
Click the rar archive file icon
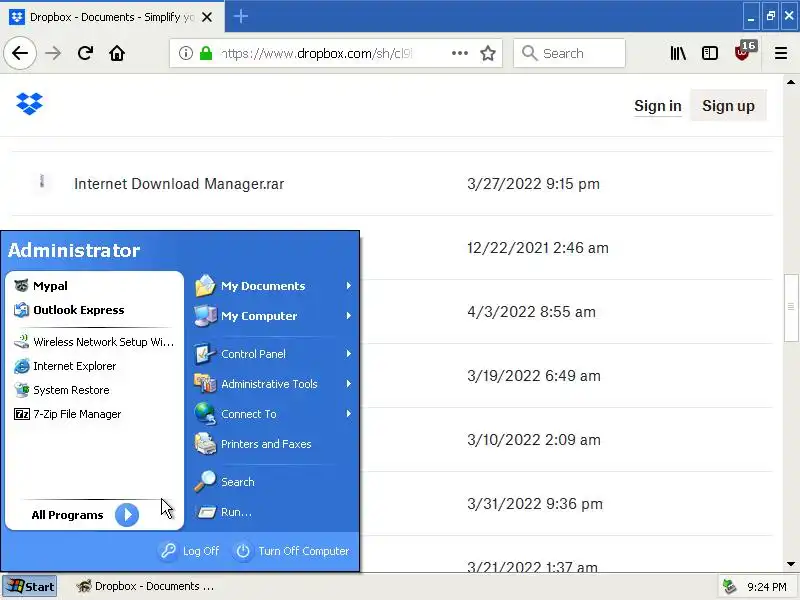coord(42,181)
